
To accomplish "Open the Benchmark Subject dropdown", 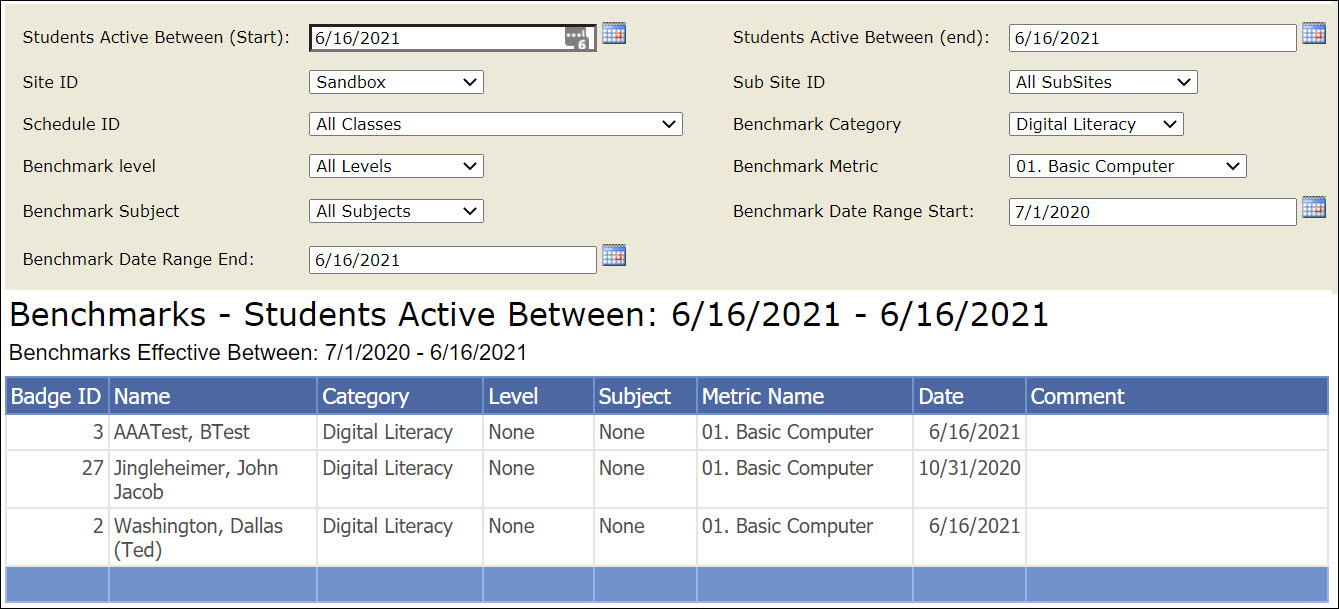I will pos(395,210).
